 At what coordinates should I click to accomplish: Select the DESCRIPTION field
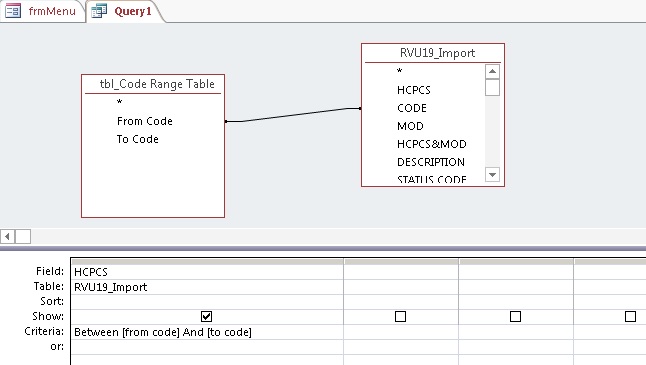tap(431, 162)
